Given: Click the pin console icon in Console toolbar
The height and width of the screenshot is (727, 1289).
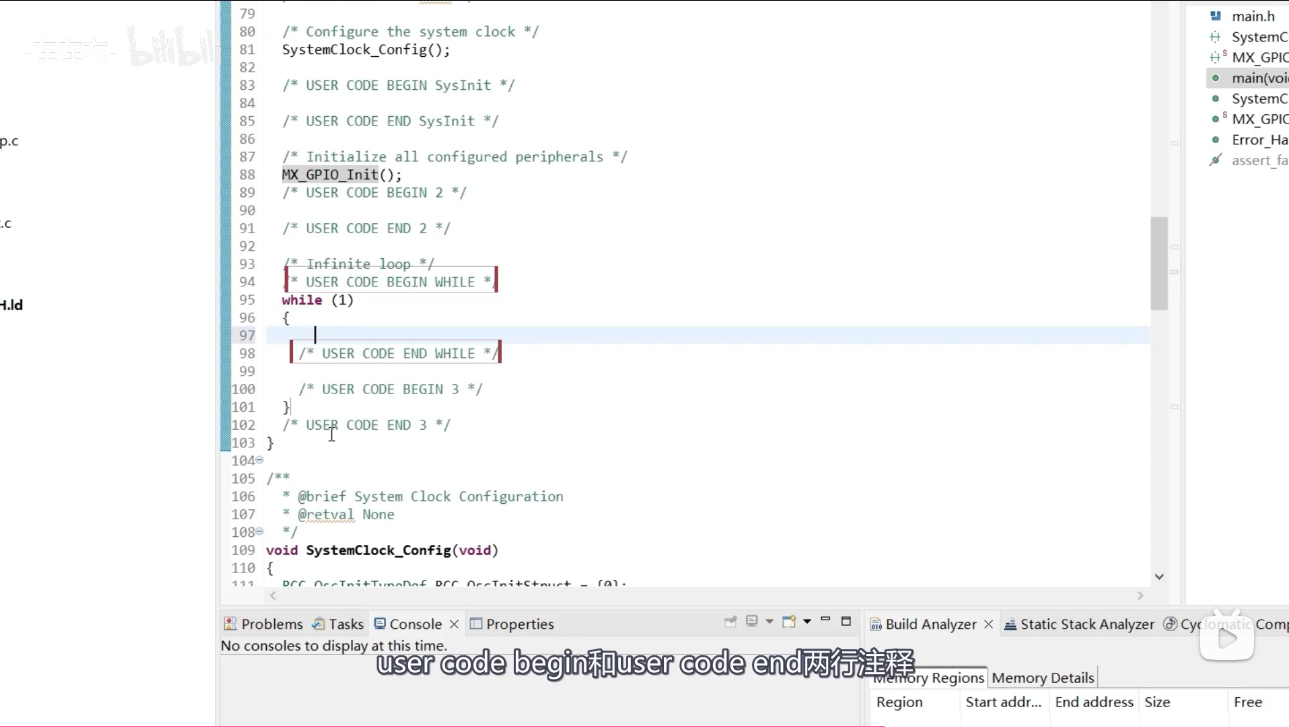Looking at the screenshot, I should click(731, 621).
